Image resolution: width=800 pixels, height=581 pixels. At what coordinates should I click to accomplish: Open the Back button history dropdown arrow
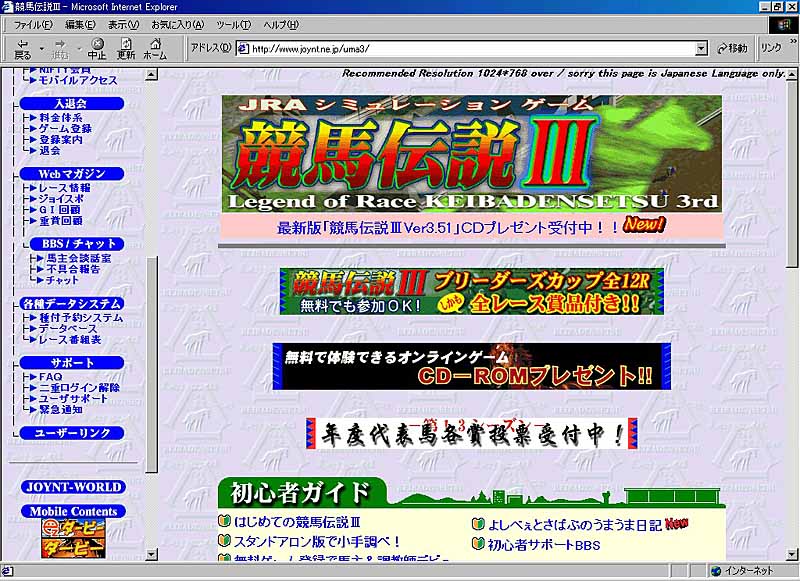pos(41,49)
